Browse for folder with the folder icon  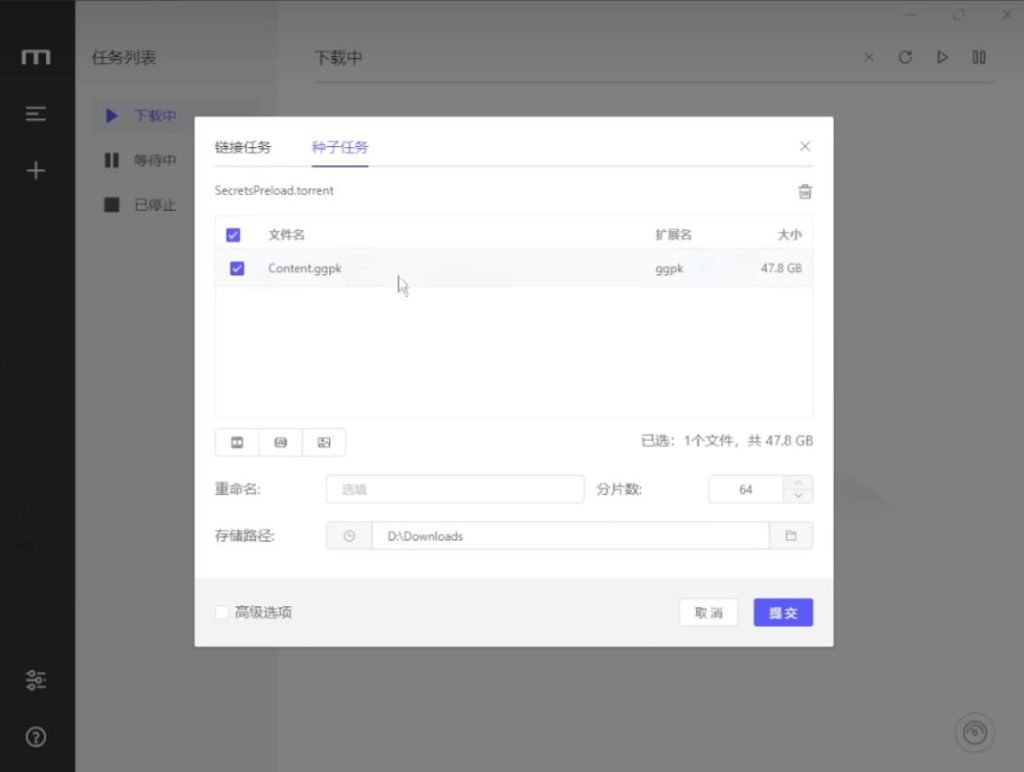(791, 536)
